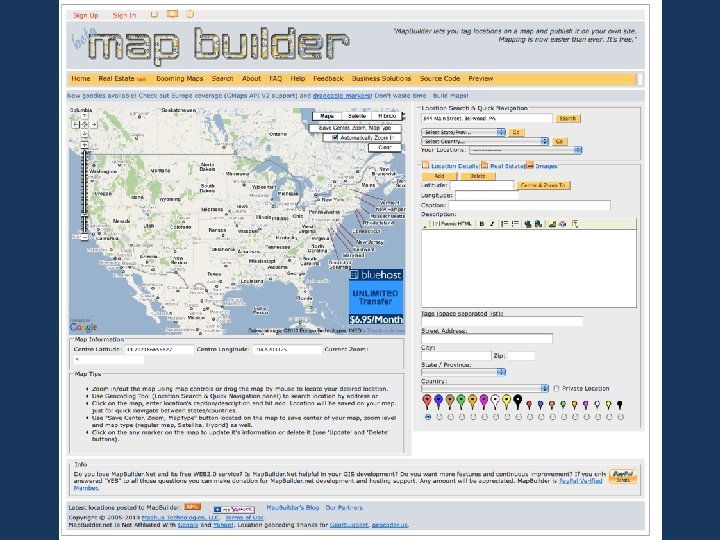720x540 pixels.
Task: Click the insert link icon in description editor
Action: (x=528, y=224)
